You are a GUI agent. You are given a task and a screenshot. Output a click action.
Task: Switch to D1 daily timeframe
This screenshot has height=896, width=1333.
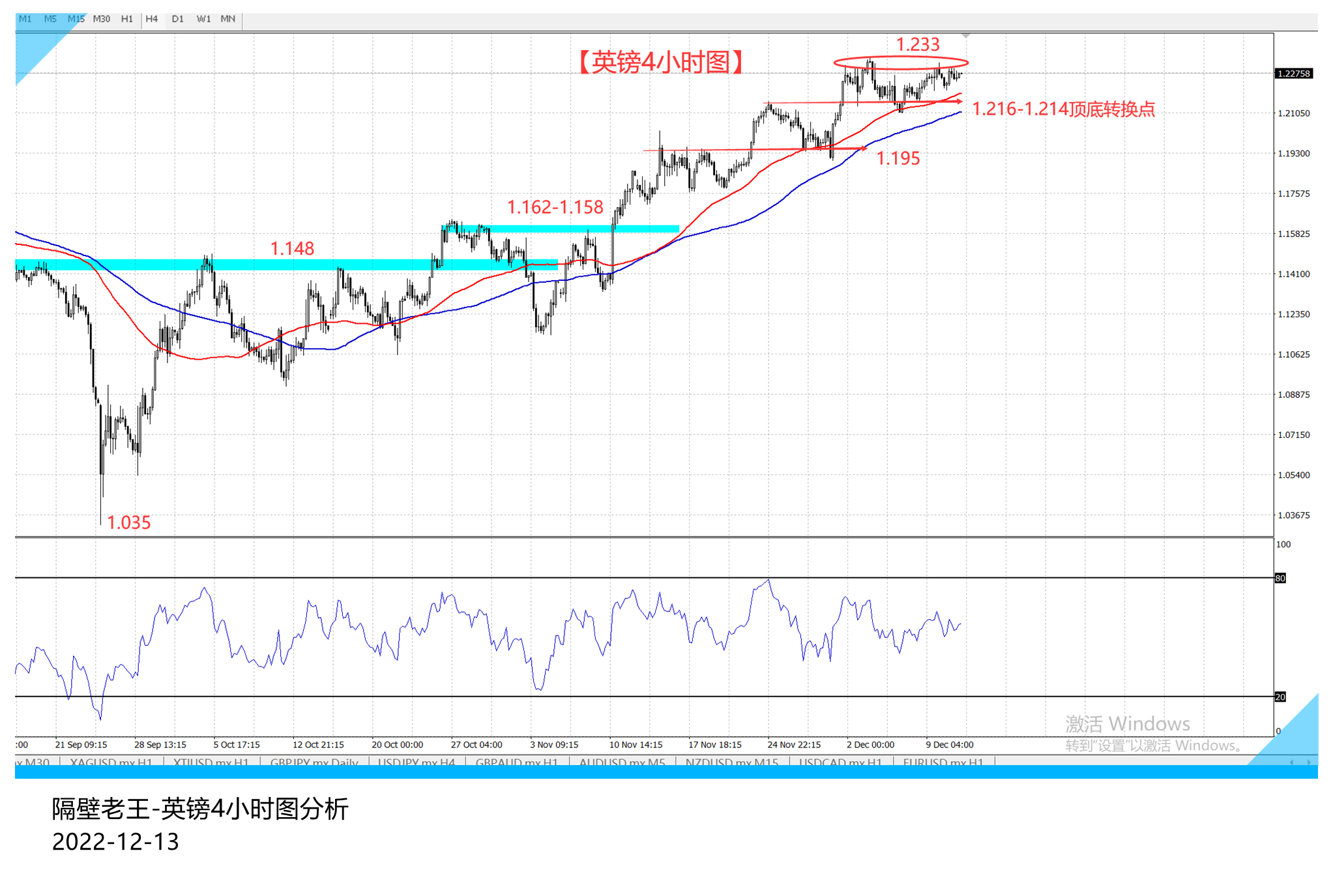(177, 19)
